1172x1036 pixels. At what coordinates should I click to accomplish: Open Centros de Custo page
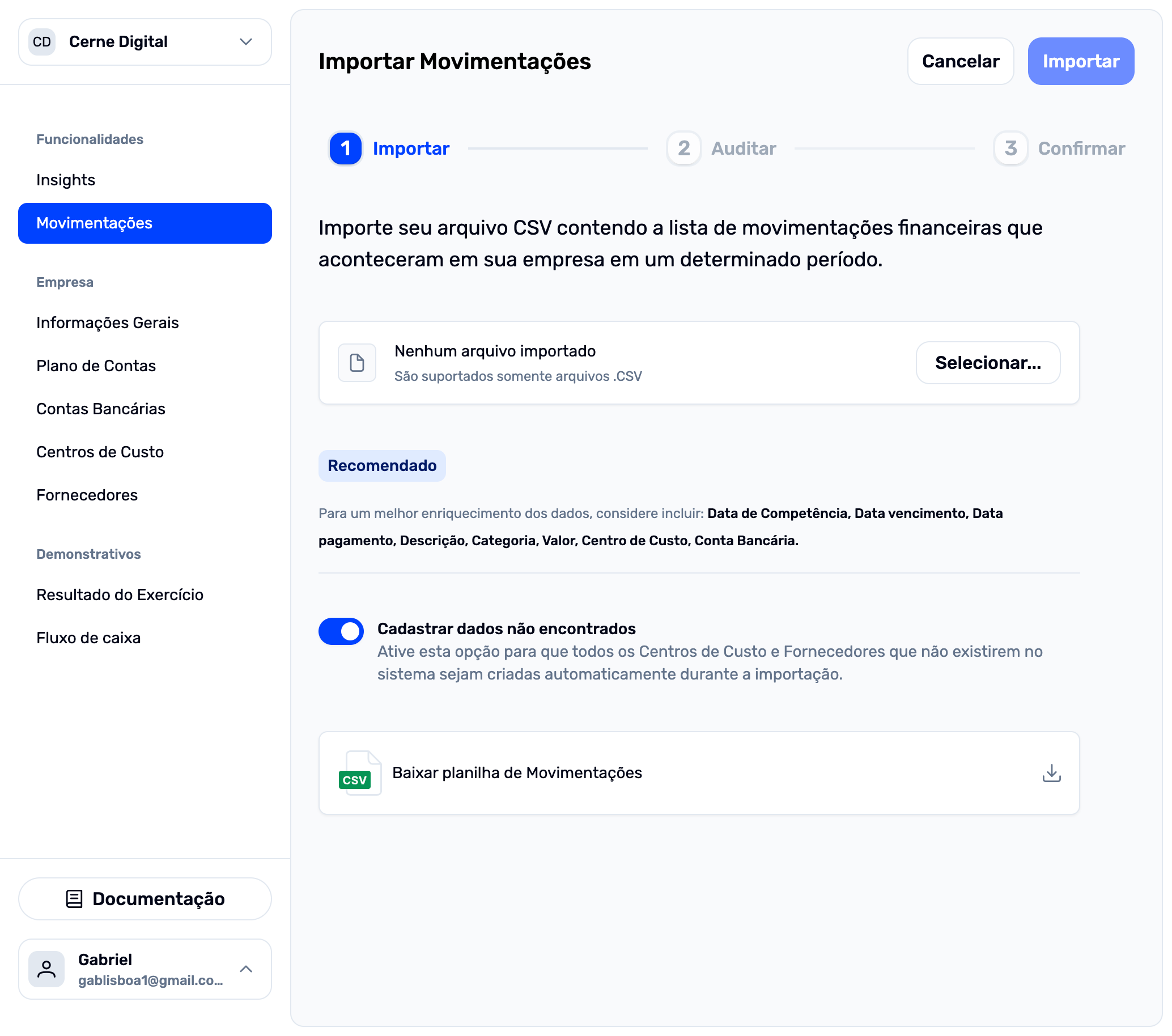click(100, 452)
